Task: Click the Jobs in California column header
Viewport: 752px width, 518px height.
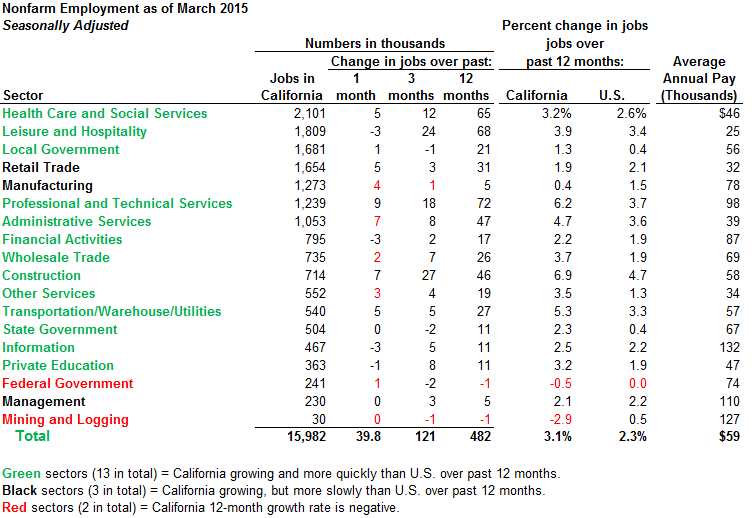Action: pyautogui.click(x=292, y=87)
